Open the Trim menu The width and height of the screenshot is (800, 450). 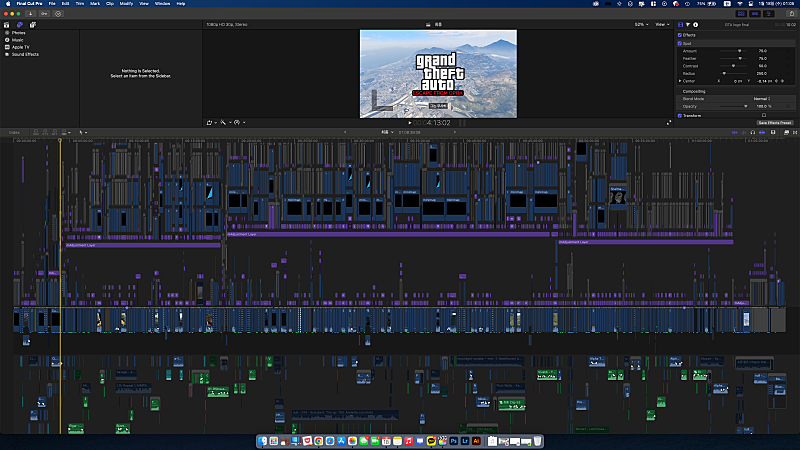(x=80, y=4)
